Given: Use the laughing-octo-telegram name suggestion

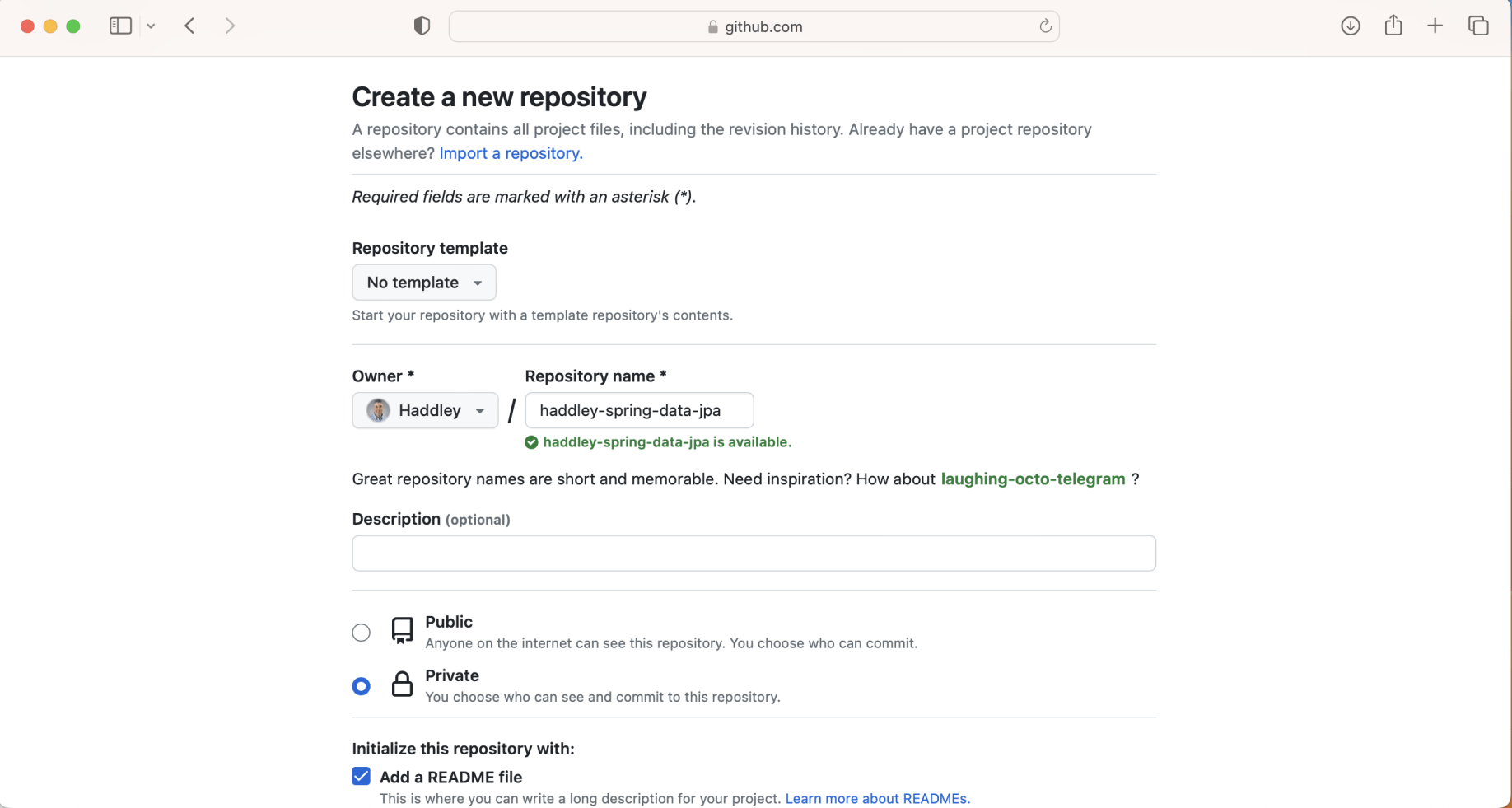Looking at the screenshot, I should click(1033, 479).
